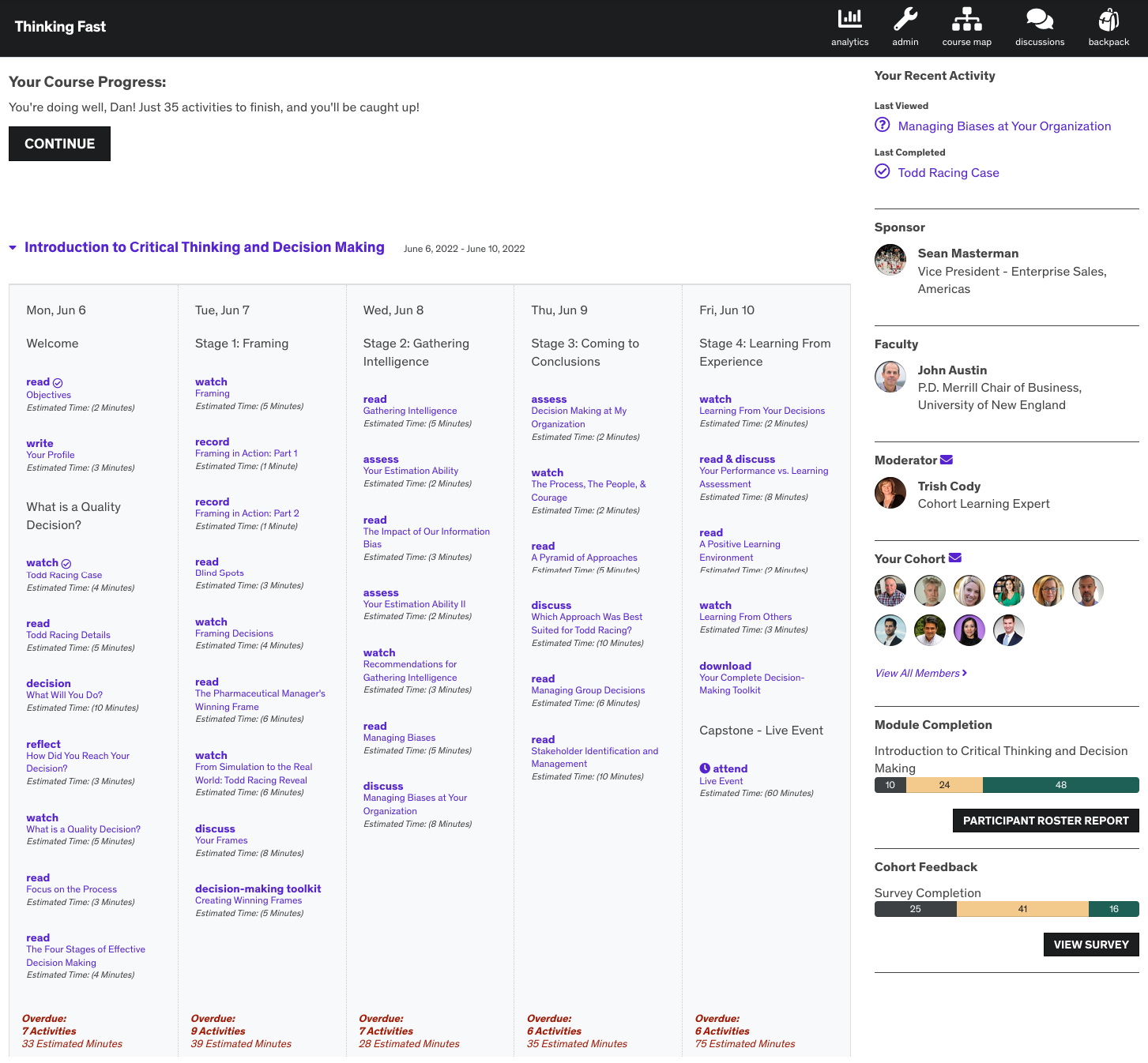Open write Your Profile activity

51,455
